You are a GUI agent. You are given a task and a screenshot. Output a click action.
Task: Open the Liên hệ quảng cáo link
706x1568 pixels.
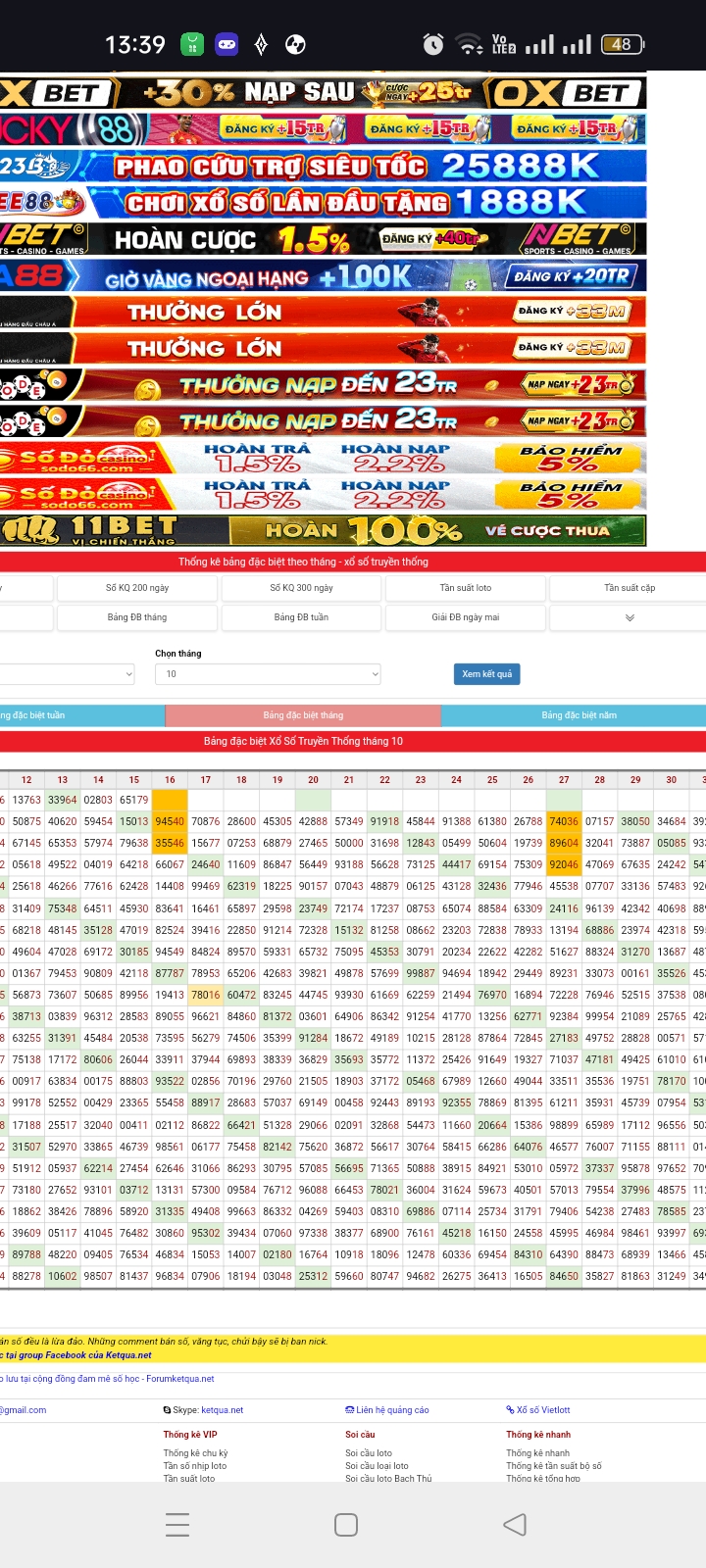pos(387,1410)
